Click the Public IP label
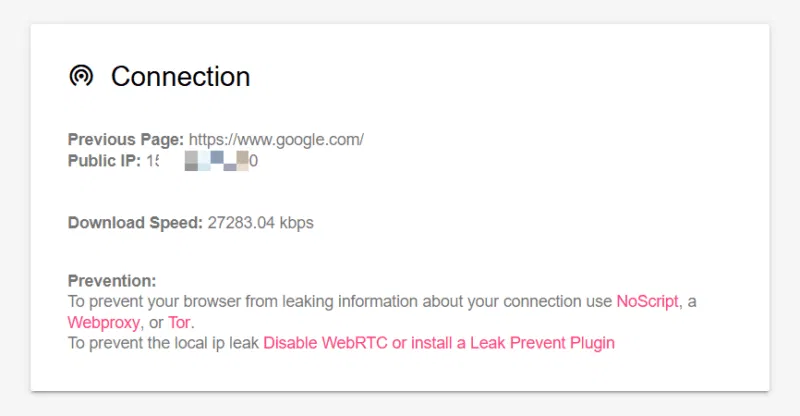Viewport: 800px width, 416px height. 104,161
